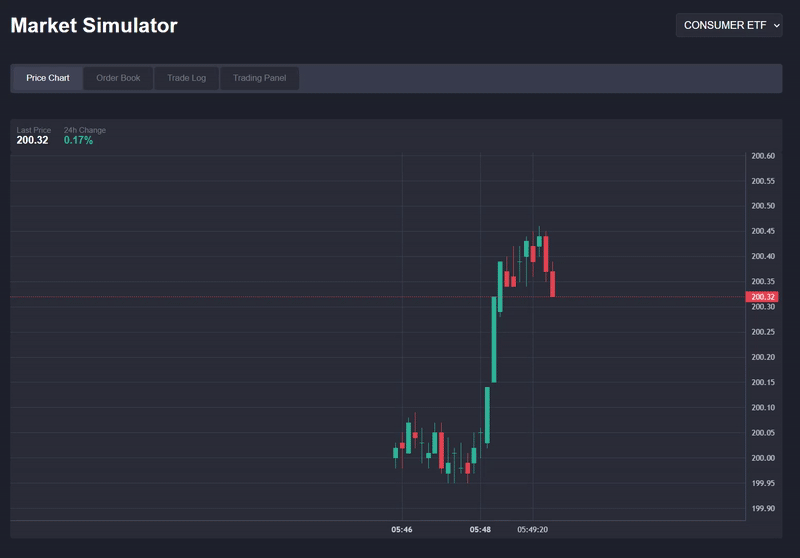Click the Market Simulator title
Screen dimensions: 800x558
[x=94, y=26]
